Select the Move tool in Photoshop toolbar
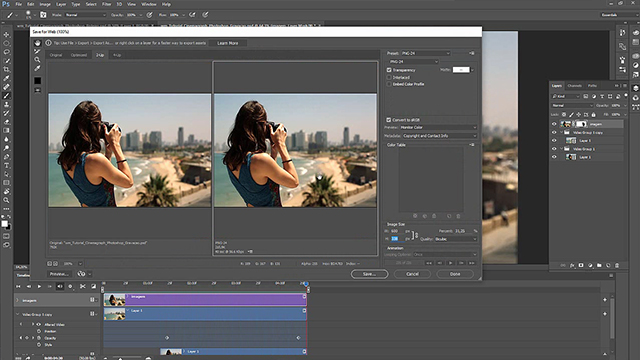640x360 pixels. 6,34
